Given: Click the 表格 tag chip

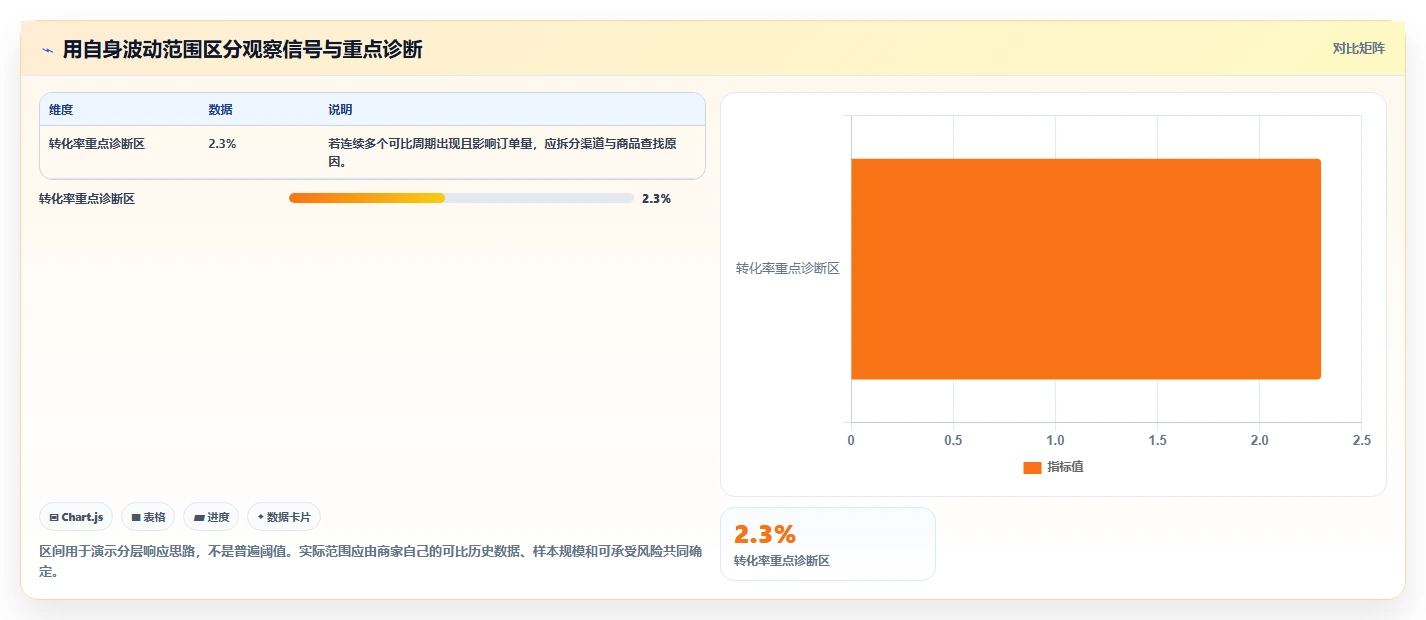Looking at the screenshot, I should point(148,517).
